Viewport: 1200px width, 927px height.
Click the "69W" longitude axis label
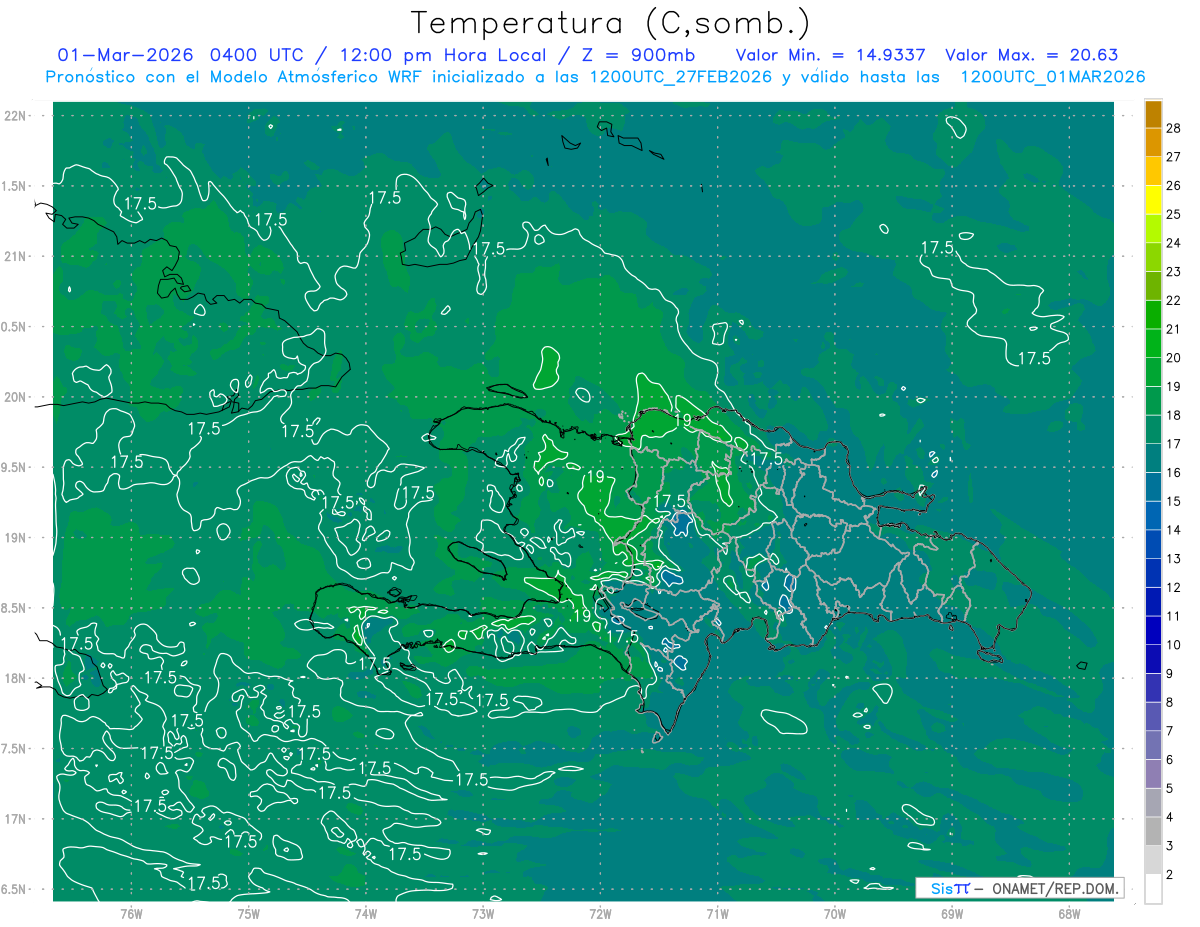[952, 914]
